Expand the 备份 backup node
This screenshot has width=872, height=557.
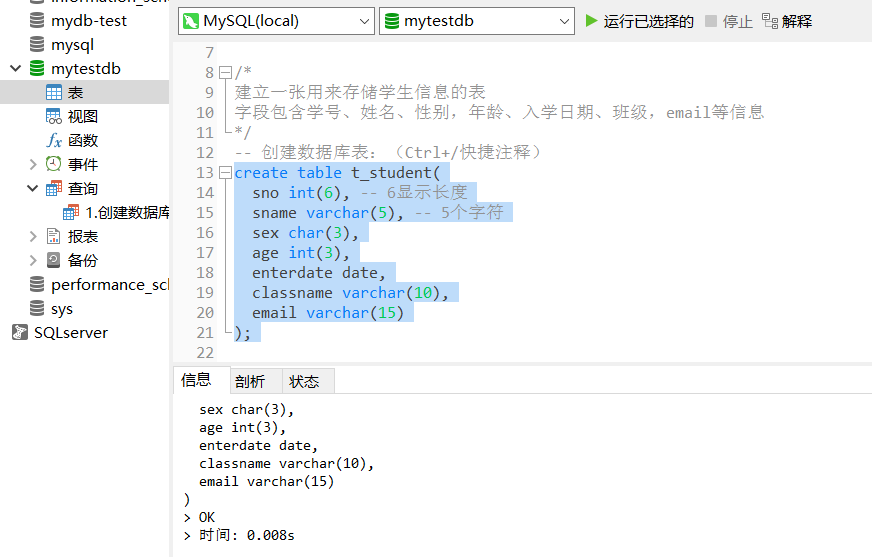[x=33, y=260]
